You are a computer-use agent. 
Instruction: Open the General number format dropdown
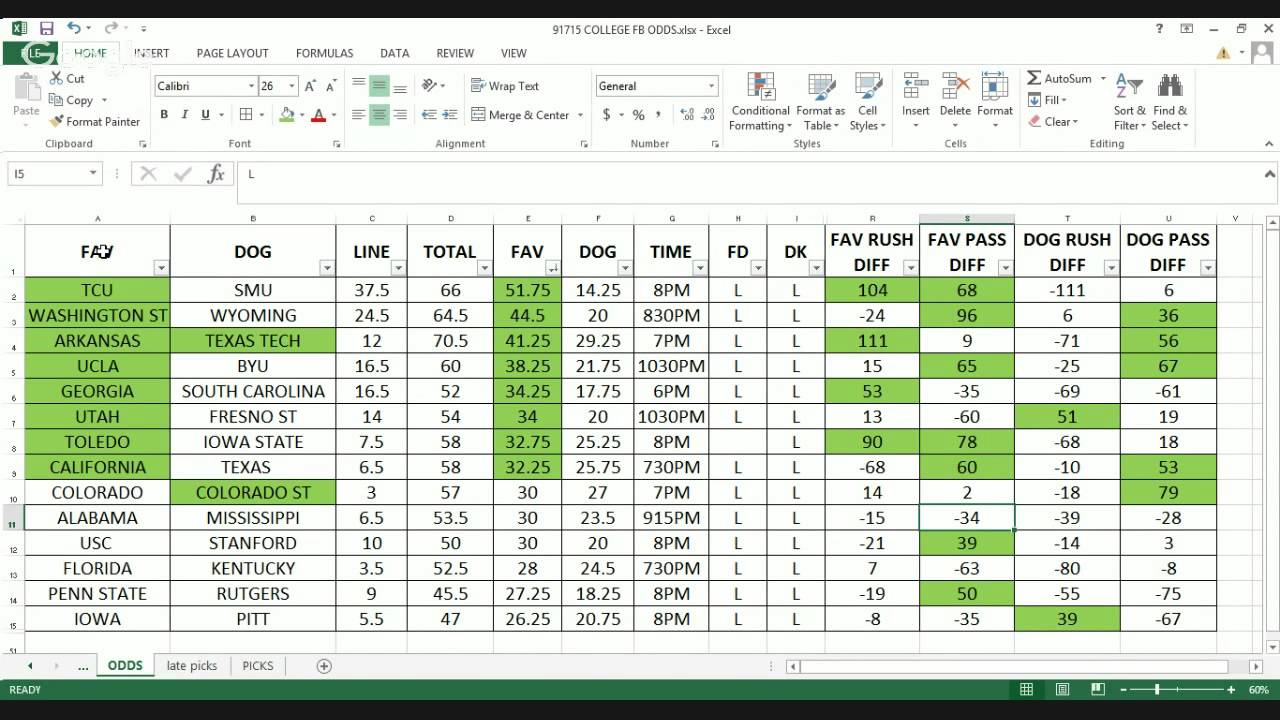[711, 86]
